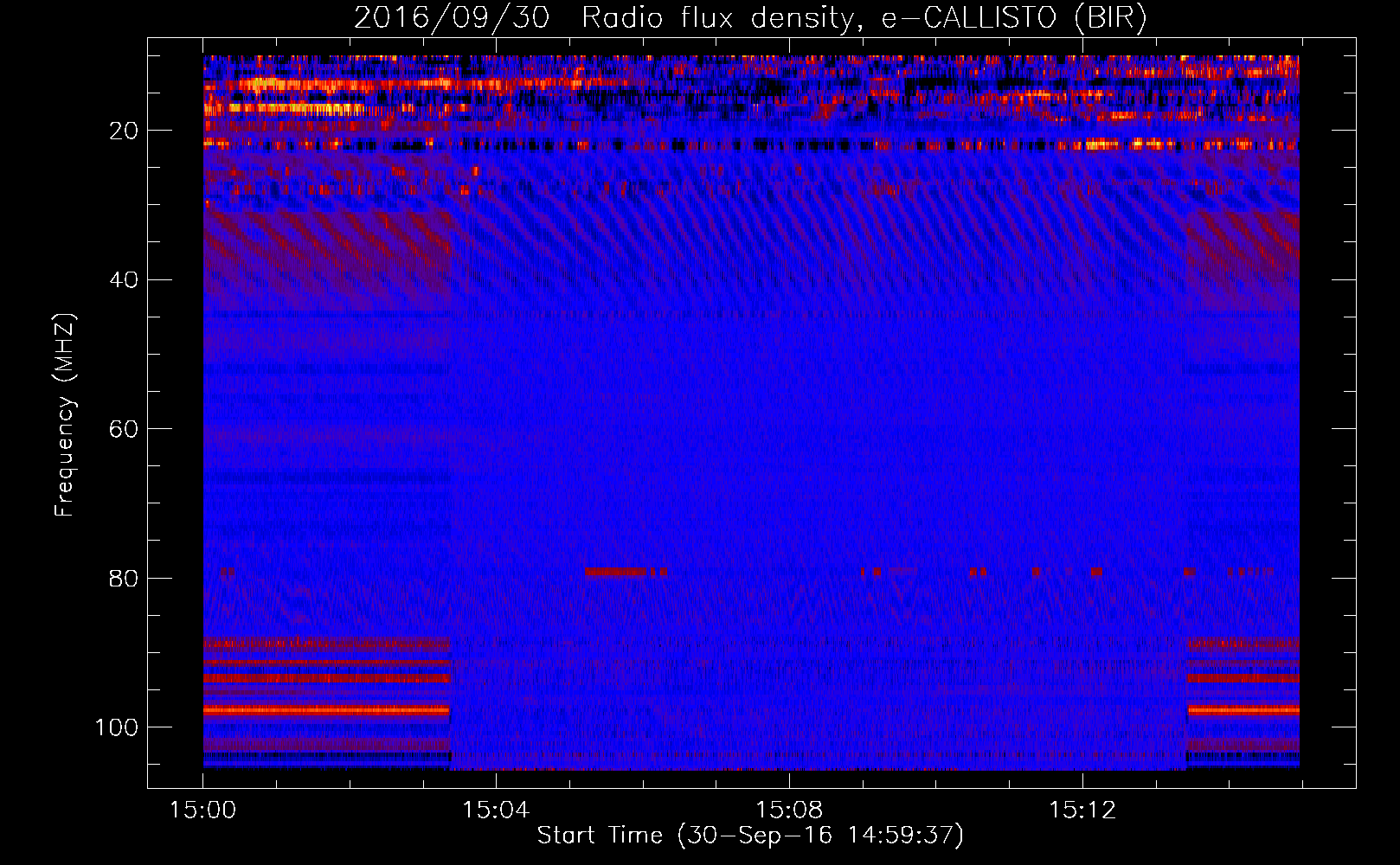Image resolution: width=1400 pixels, height=865 pixels.
Task: Click the '20' frequency tick label
Action: click(x=125, y=131)
